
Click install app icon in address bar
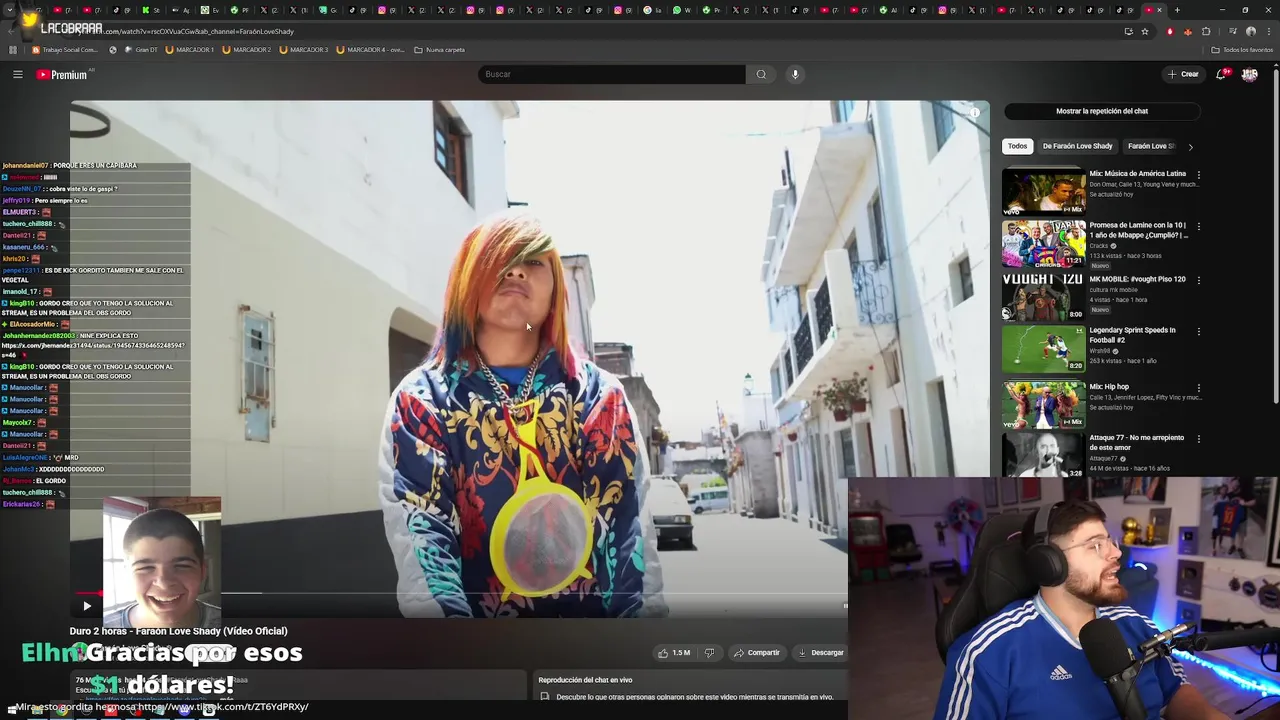[1128, 31]
